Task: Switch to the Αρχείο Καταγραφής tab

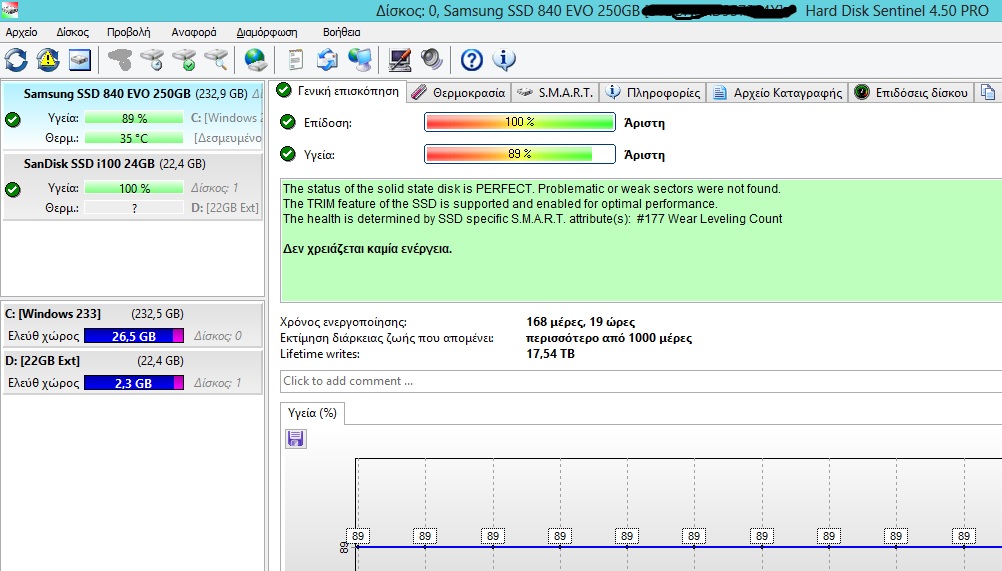Action: tap(778, 93)
